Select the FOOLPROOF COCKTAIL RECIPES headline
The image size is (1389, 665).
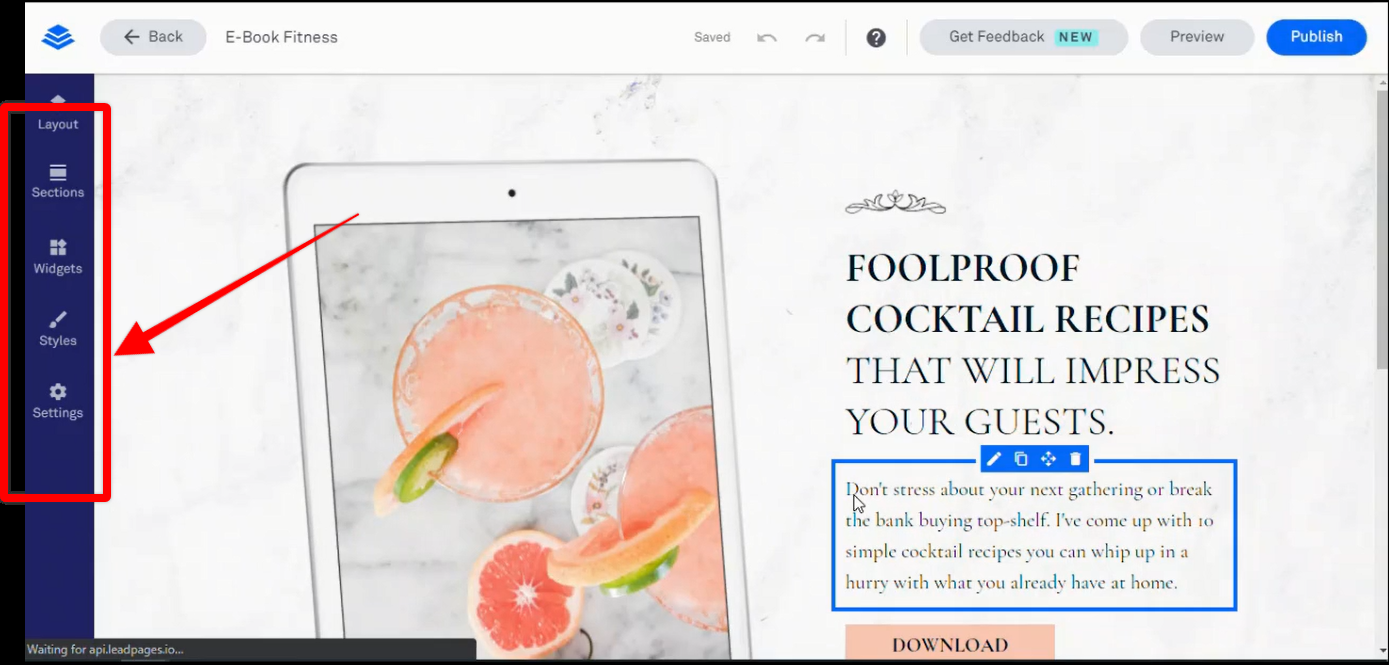[x=1027, y=294]
